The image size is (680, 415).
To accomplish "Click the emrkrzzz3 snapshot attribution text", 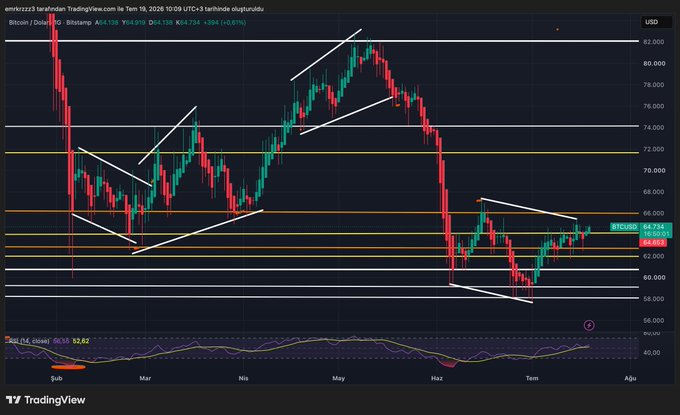I will (x=134, y=9).
